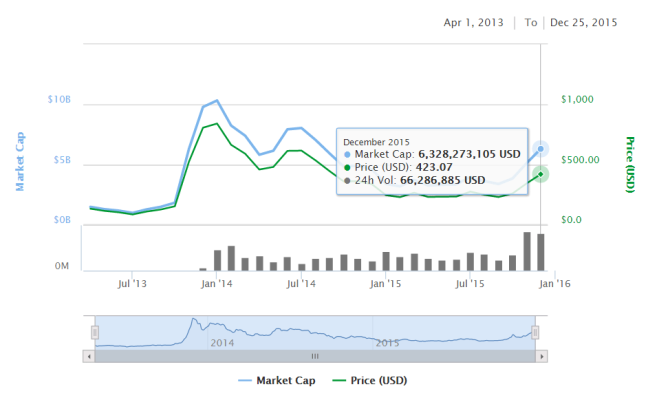Click the 2015 label in the navigator
The height and width of the screenshot is (400, 659).
tap(387, 343)
